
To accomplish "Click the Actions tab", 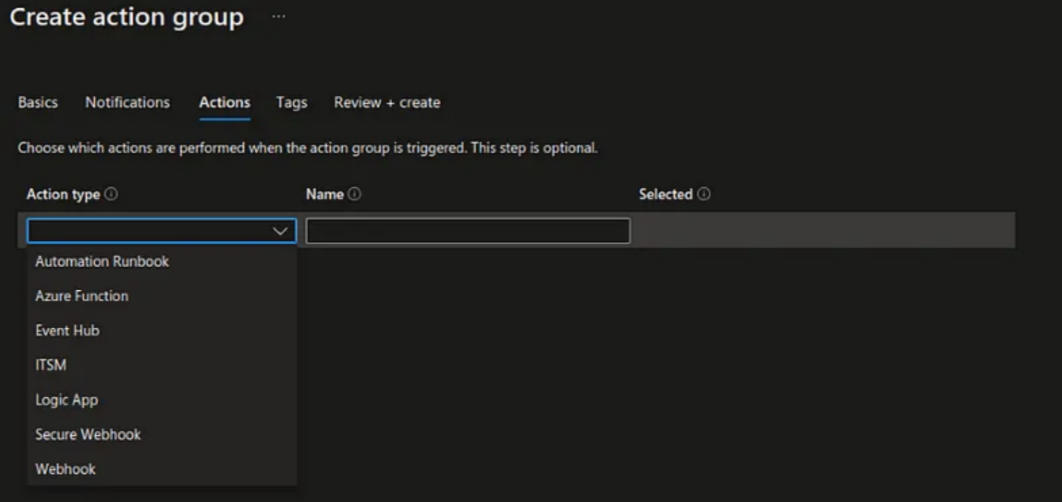I will tap(224, 102).
